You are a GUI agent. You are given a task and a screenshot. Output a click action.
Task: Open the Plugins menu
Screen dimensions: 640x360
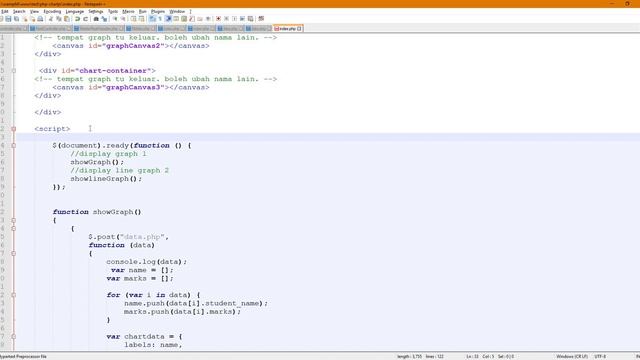coord(158,11)
